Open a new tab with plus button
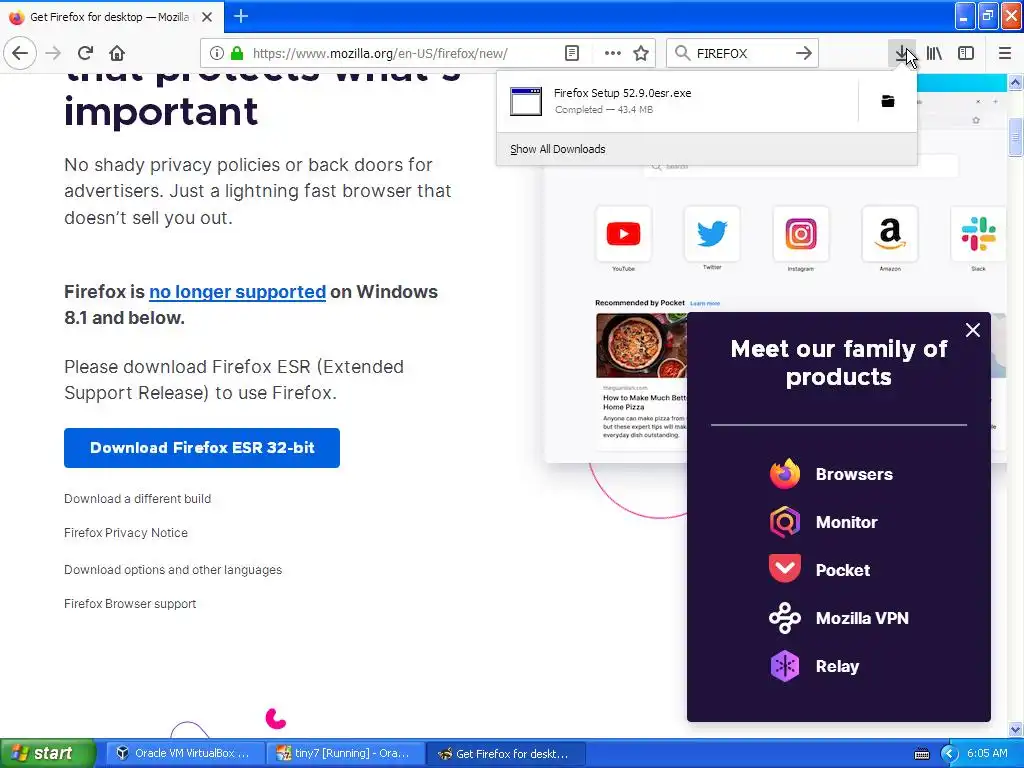Screen dimensions: 1024x768 [x=241, y=16]
